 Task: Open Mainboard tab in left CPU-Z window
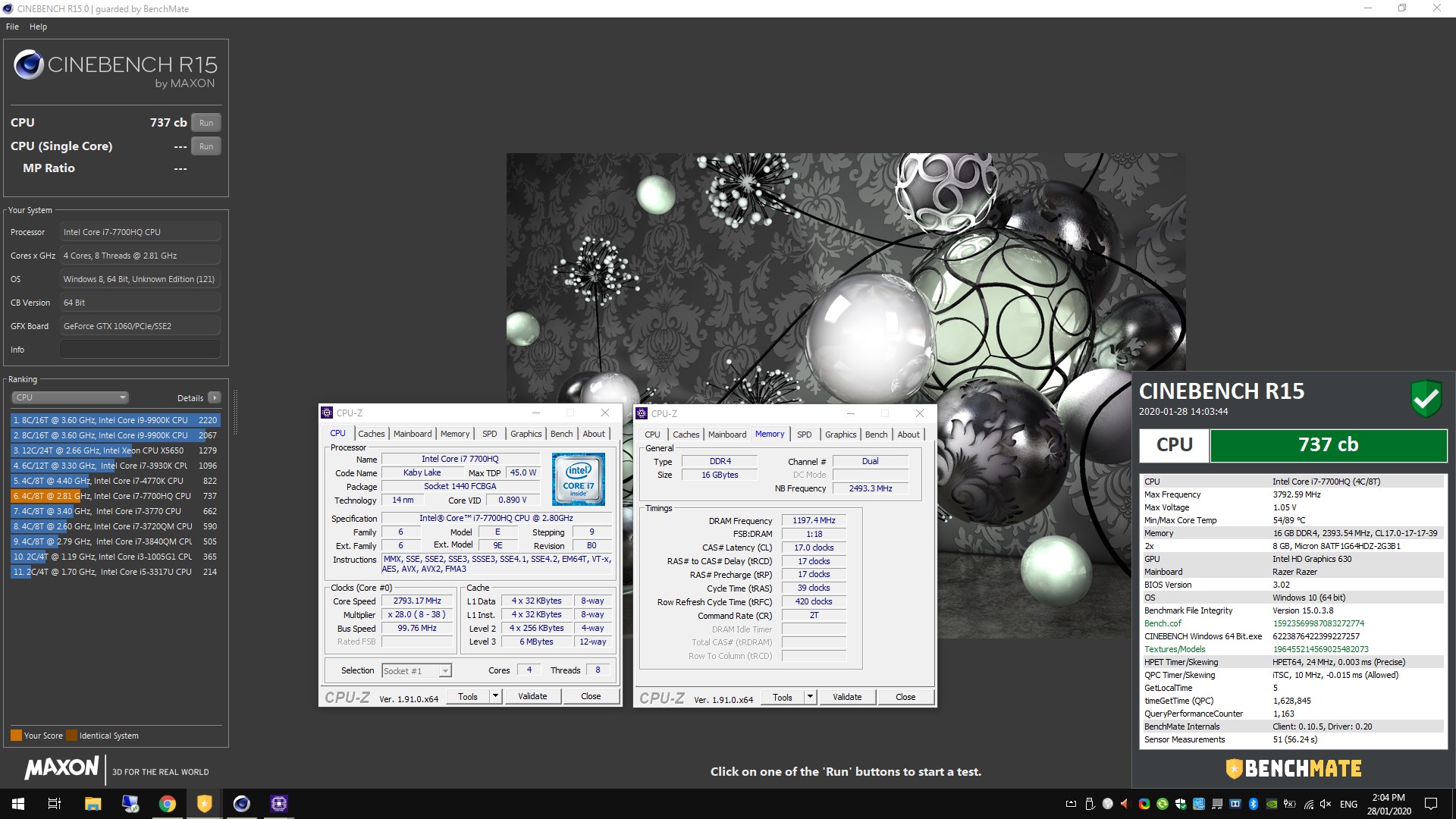413,434
